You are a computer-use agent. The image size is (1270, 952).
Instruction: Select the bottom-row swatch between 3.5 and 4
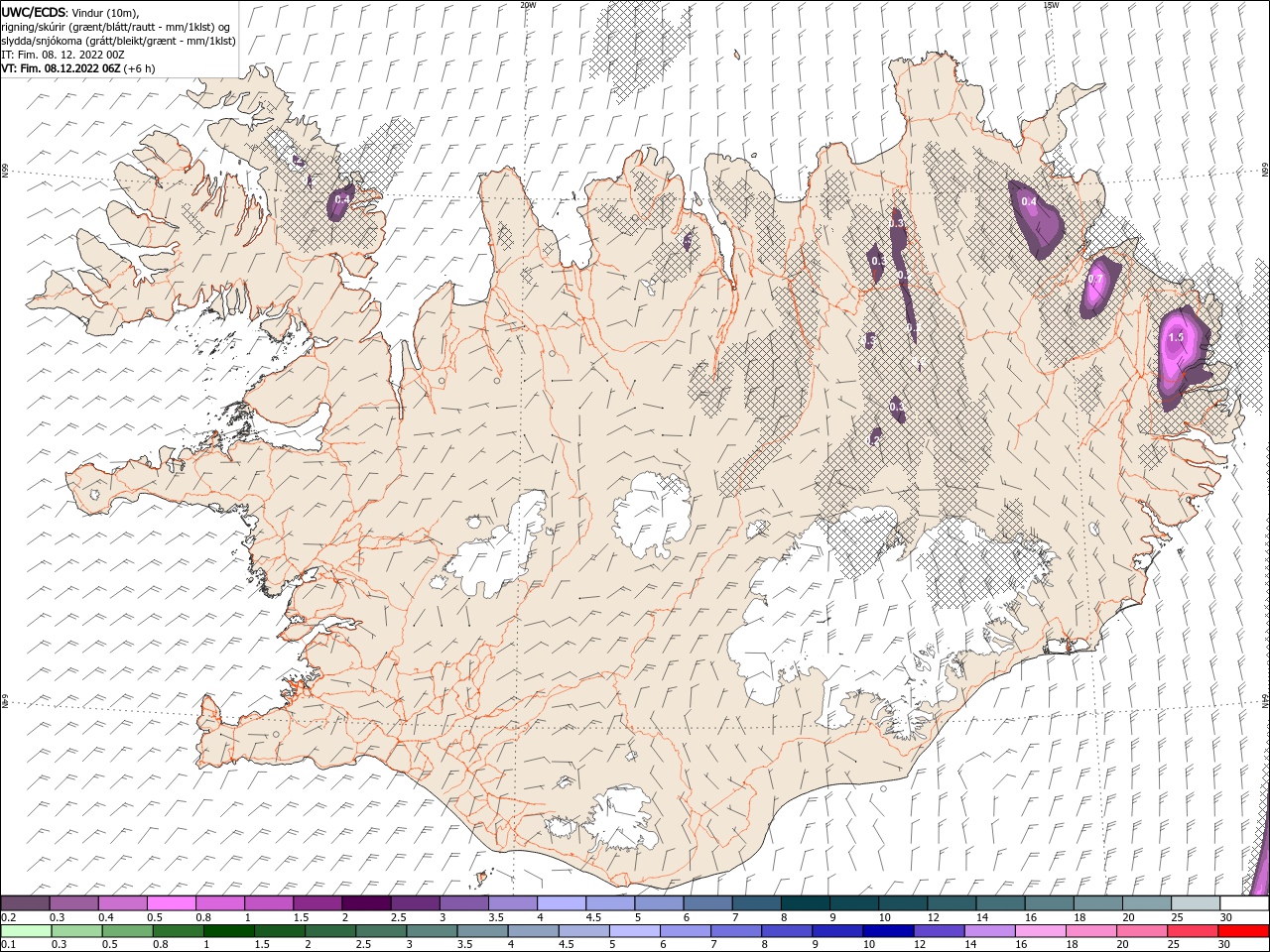point(482,931)
